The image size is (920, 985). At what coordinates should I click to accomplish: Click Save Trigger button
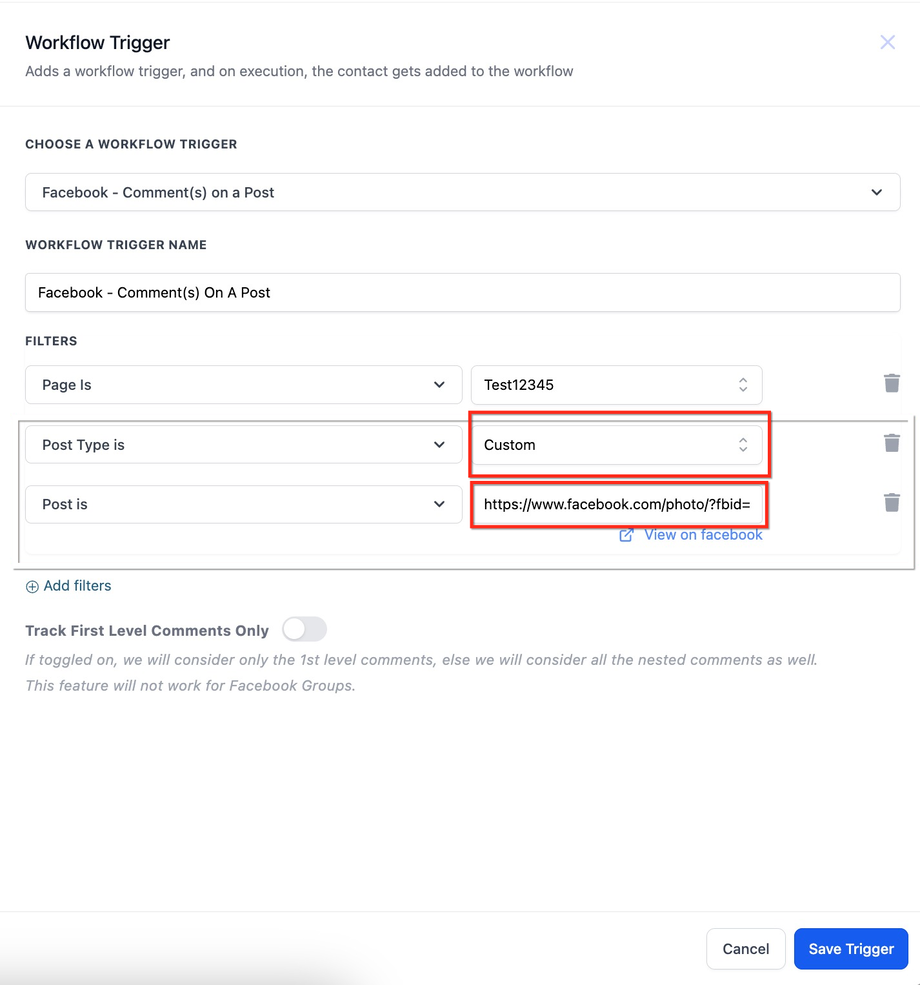tap(851, 949)
